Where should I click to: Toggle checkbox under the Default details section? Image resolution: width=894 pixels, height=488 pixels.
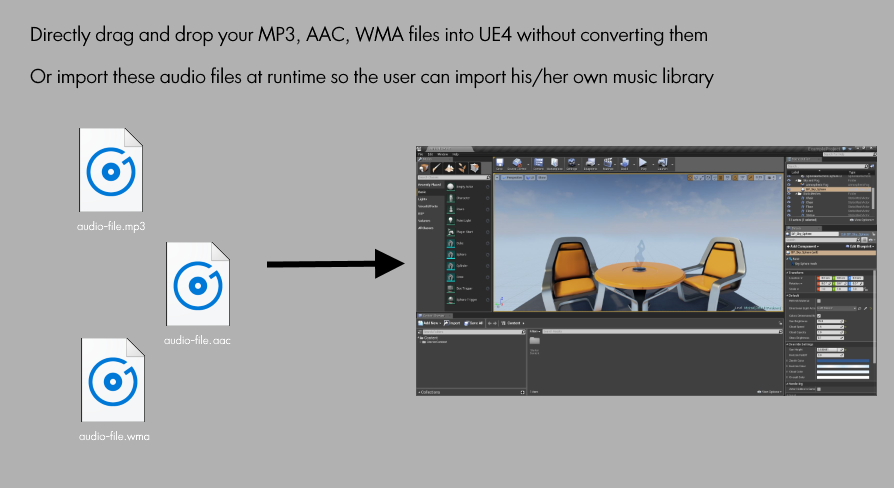[819, 300]
